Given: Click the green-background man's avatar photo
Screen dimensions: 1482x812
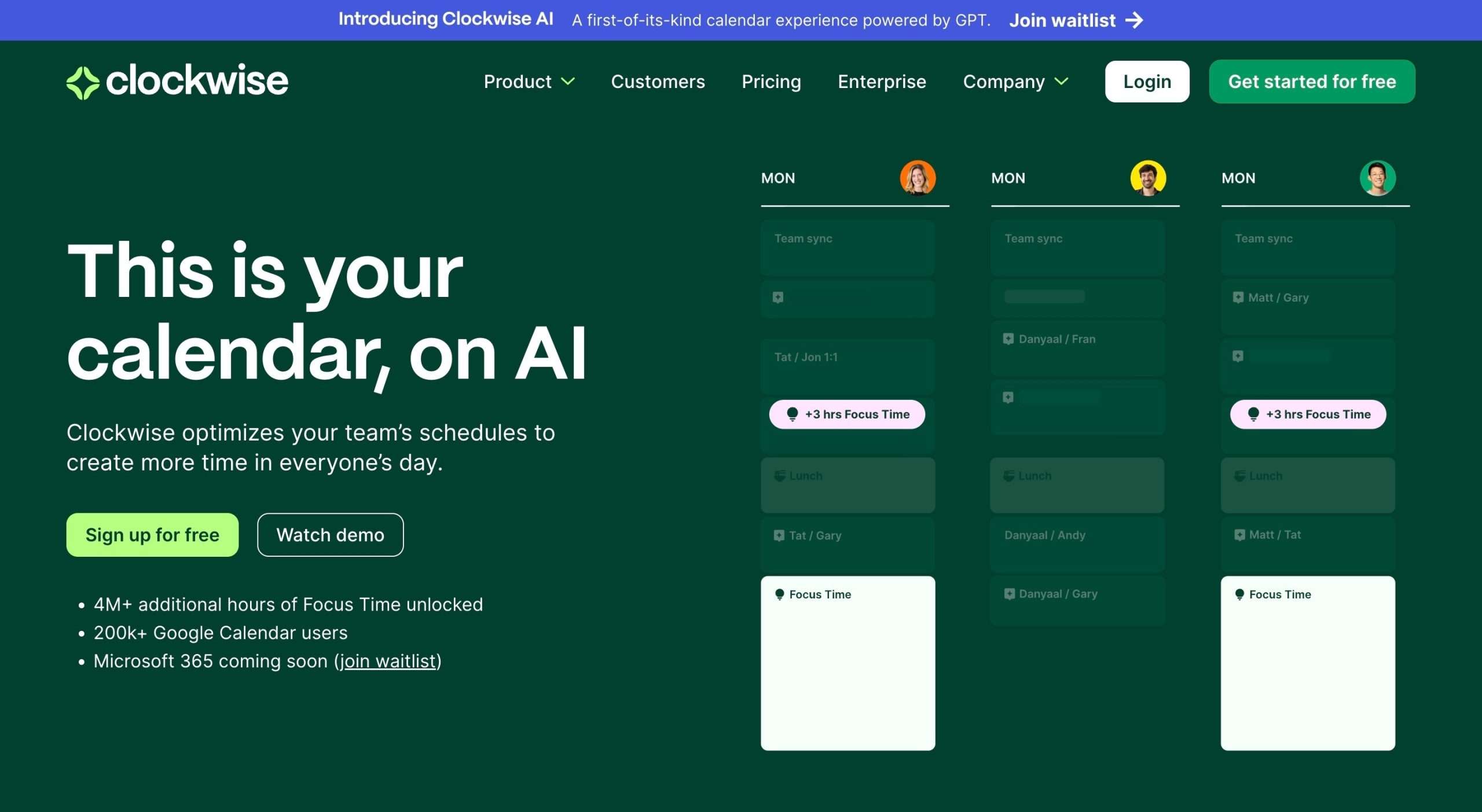Looking at the screenshot, I should tap(1377, 178).
